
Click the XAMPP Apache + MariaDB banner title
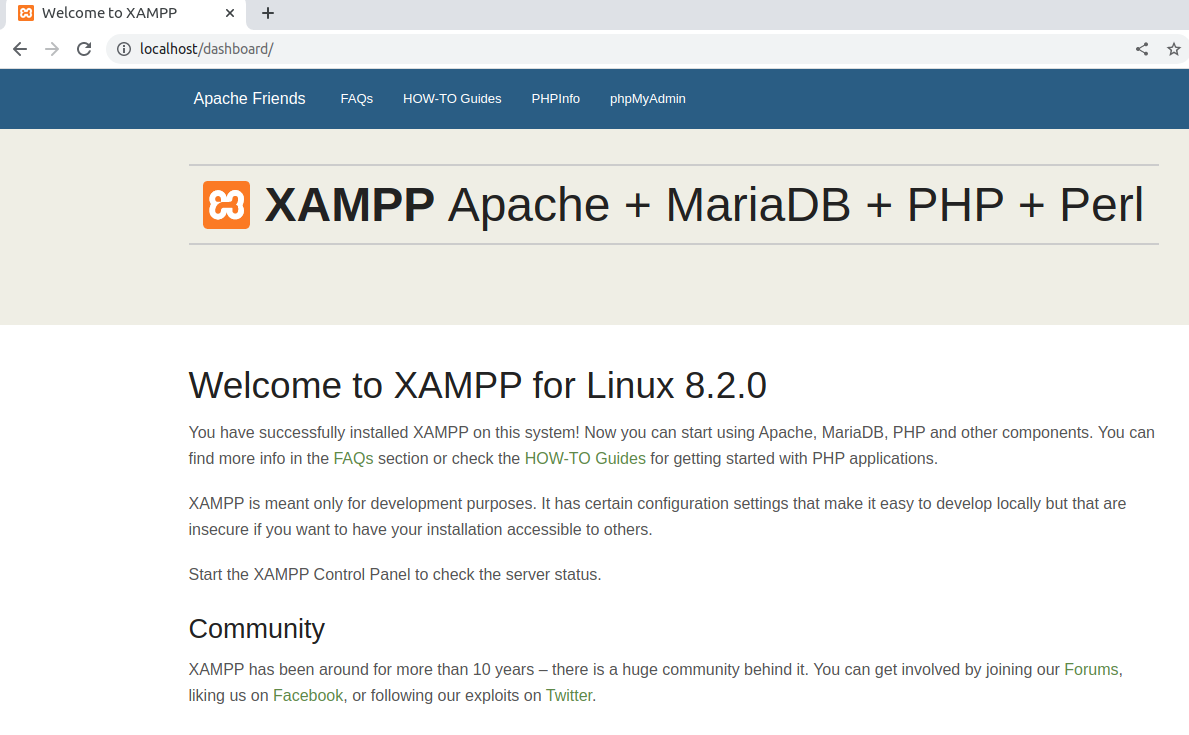(704, 205)
